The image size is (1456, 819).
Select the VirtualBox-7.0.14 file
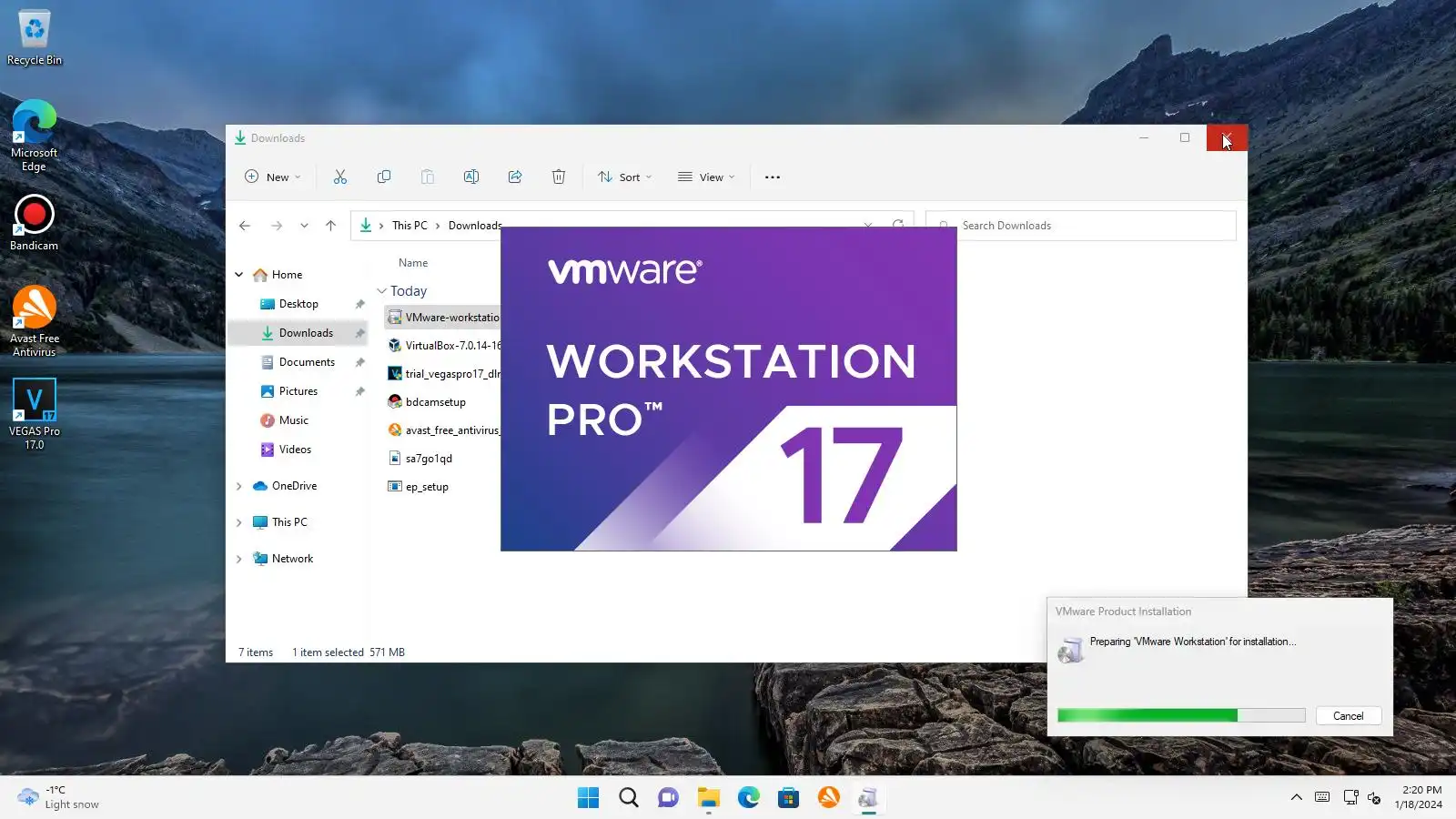442,346
